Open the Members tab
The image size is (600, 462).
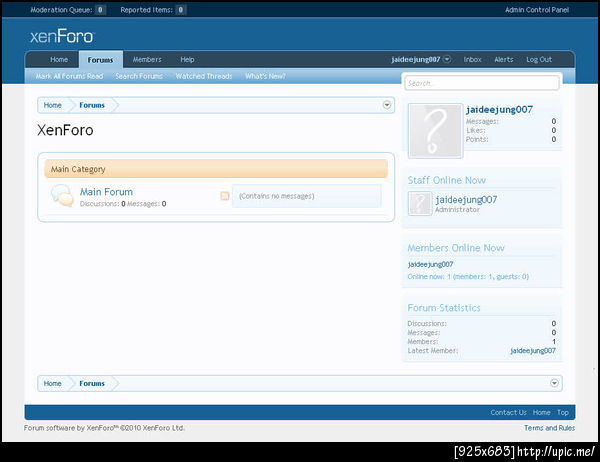(147, 60)
